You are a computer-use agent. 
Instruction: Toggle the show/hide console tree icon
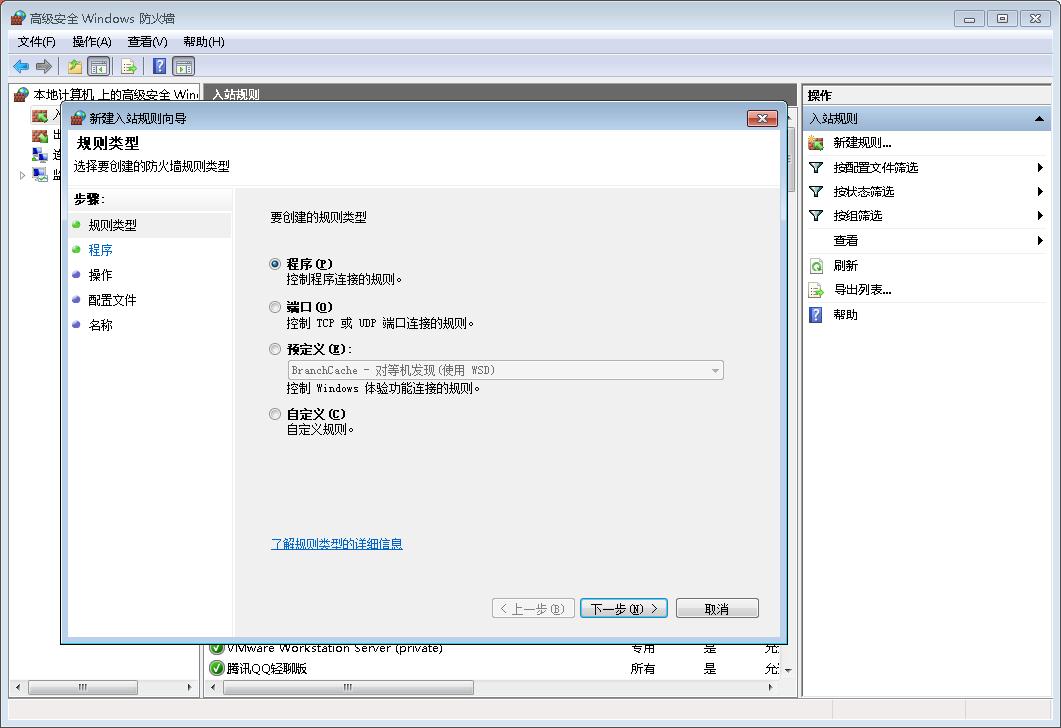[98, 66]
